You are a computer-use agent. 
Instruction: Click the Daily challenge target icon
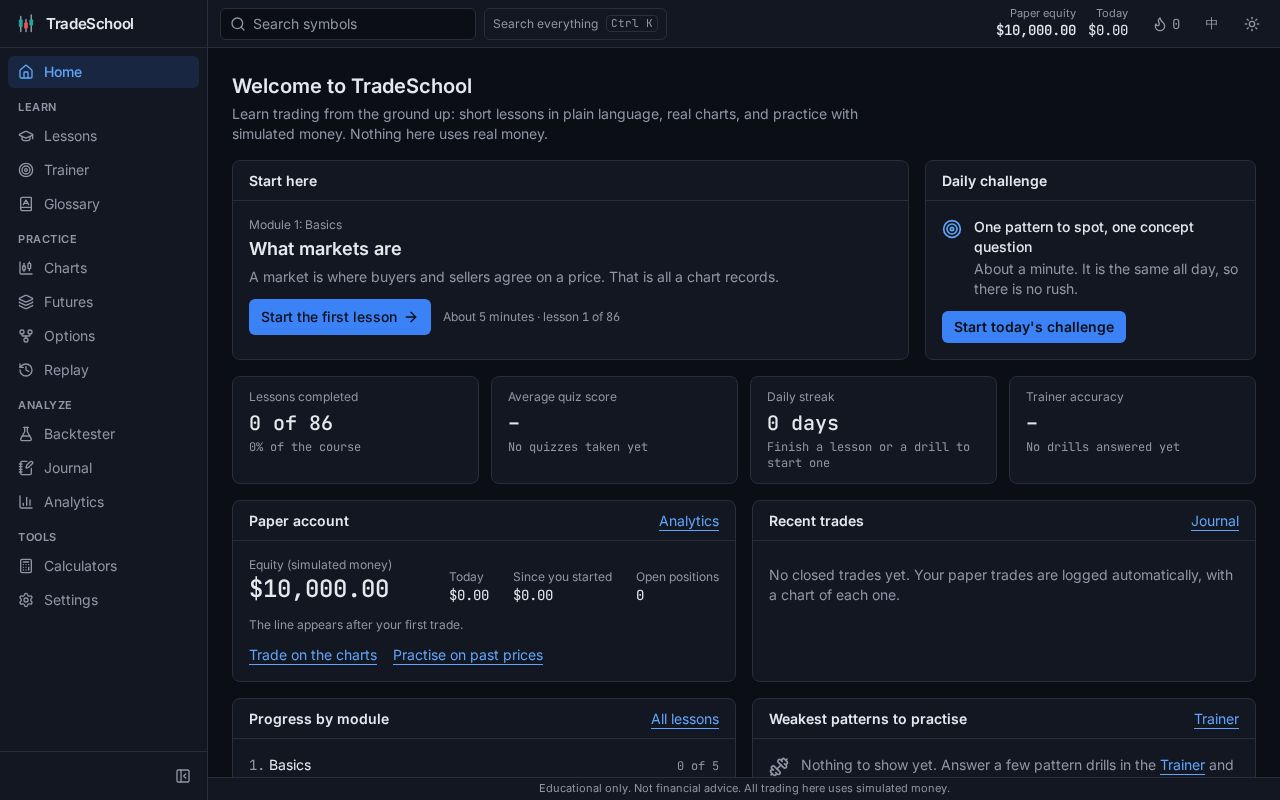tap(952, 229)
